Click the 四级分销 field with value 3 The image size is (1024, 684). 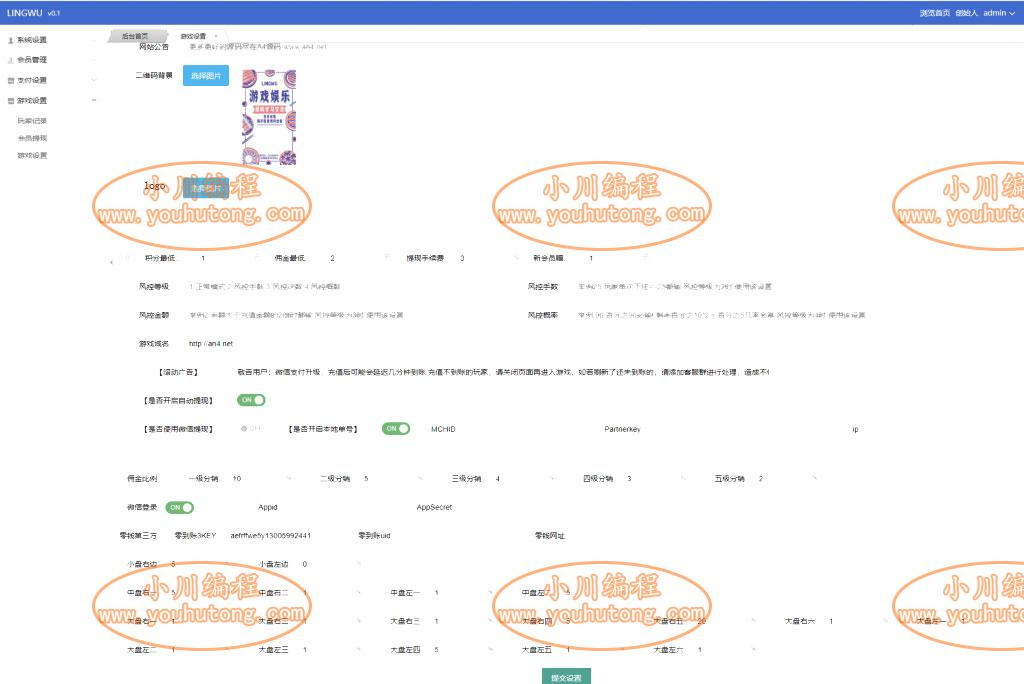coord(655,479)
